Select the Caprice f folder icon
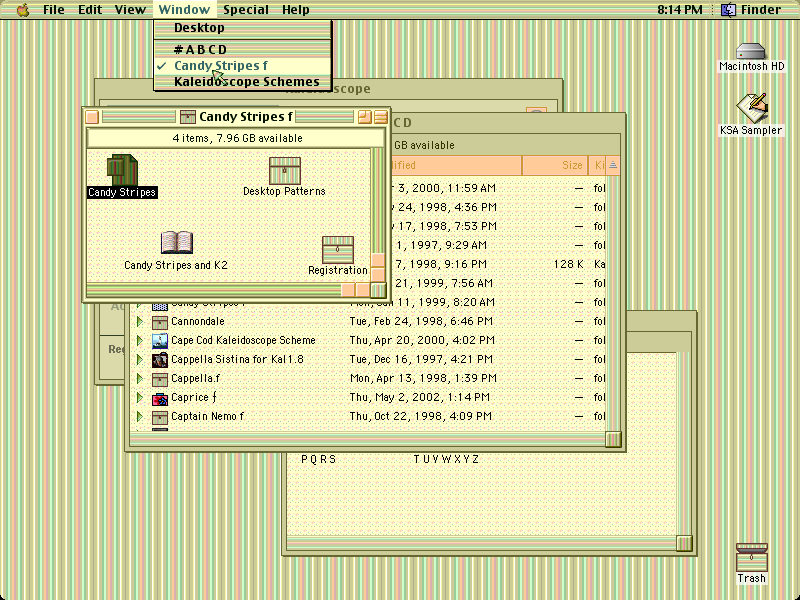Screen dimensions: 800x600 pyautogui.click(x=160, y=398)
